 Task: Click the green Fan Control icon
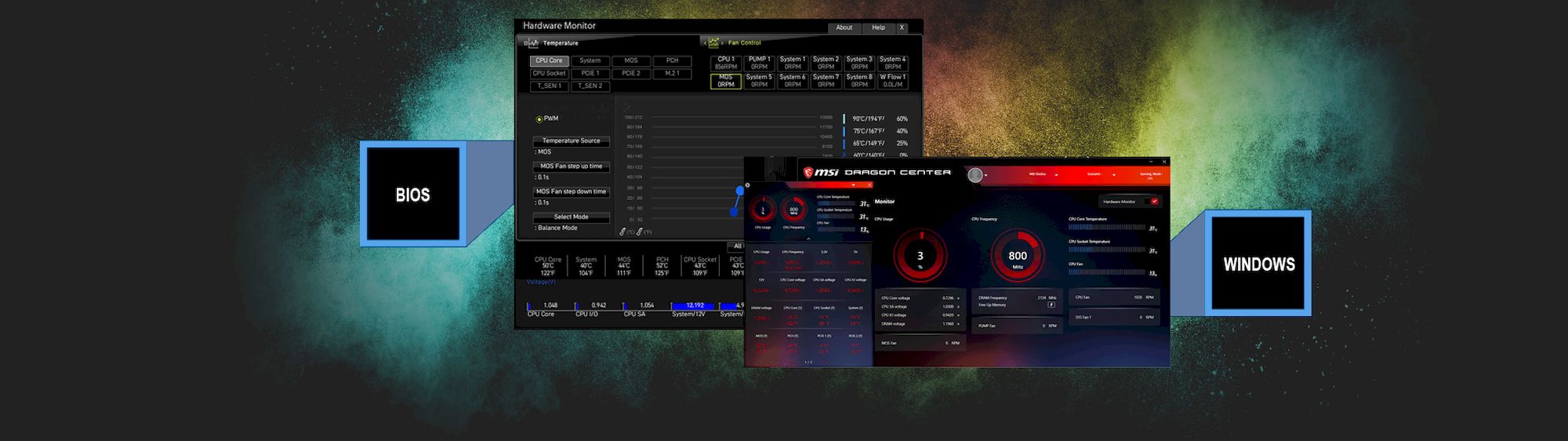click(x=713, y=43)
